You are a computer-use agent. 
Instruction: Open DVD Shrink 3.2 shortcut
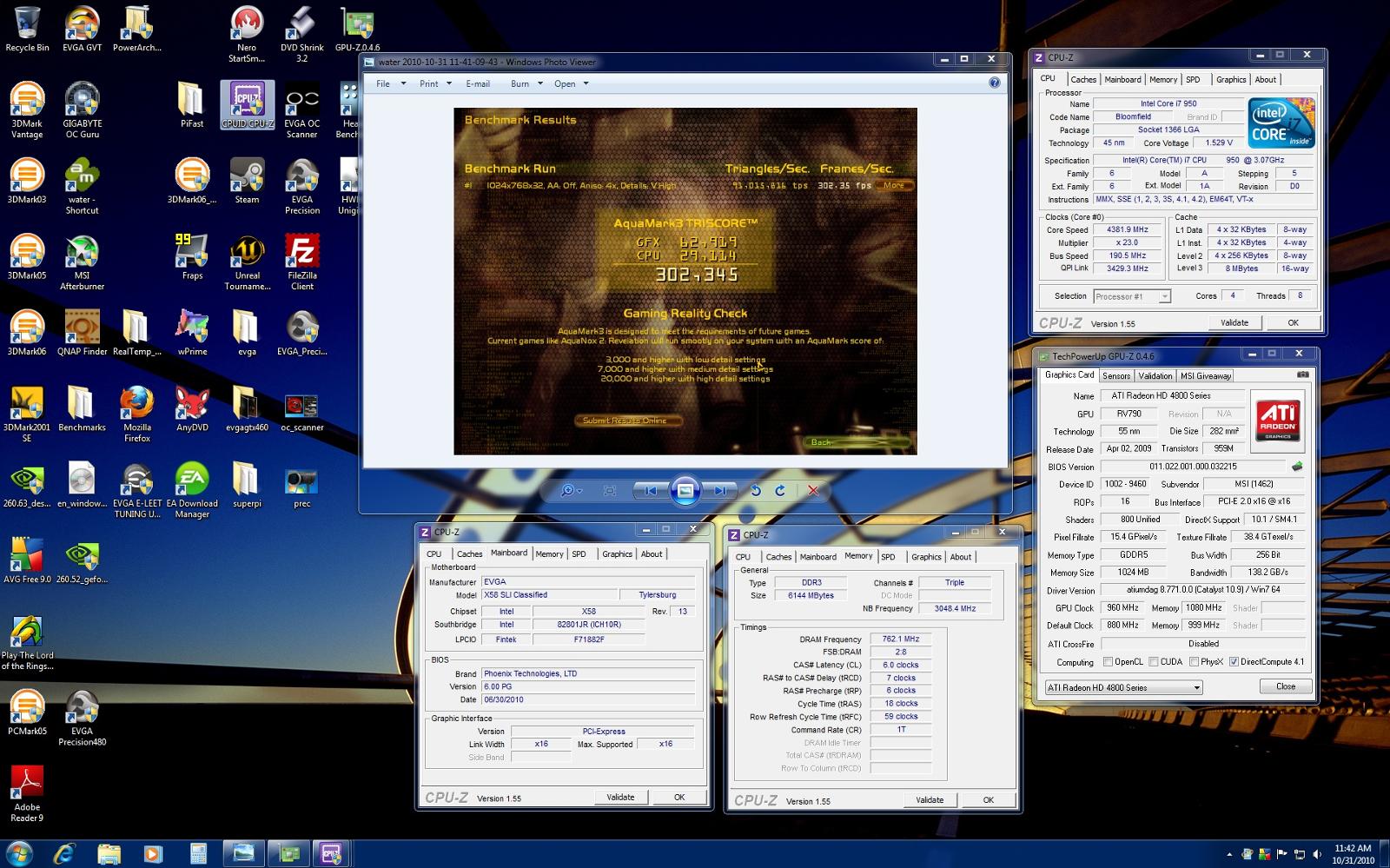301,35
